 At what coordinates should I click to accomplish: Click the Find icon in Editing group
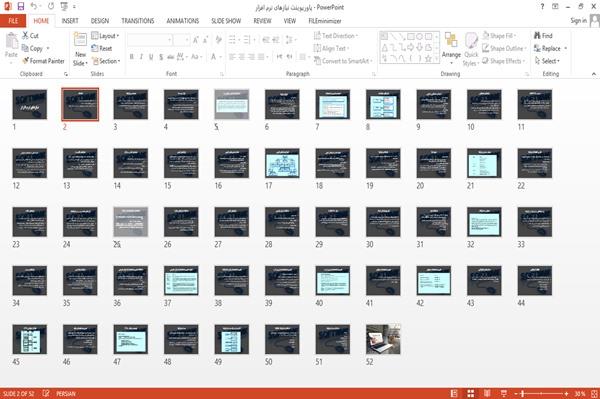tap(543, 36)
